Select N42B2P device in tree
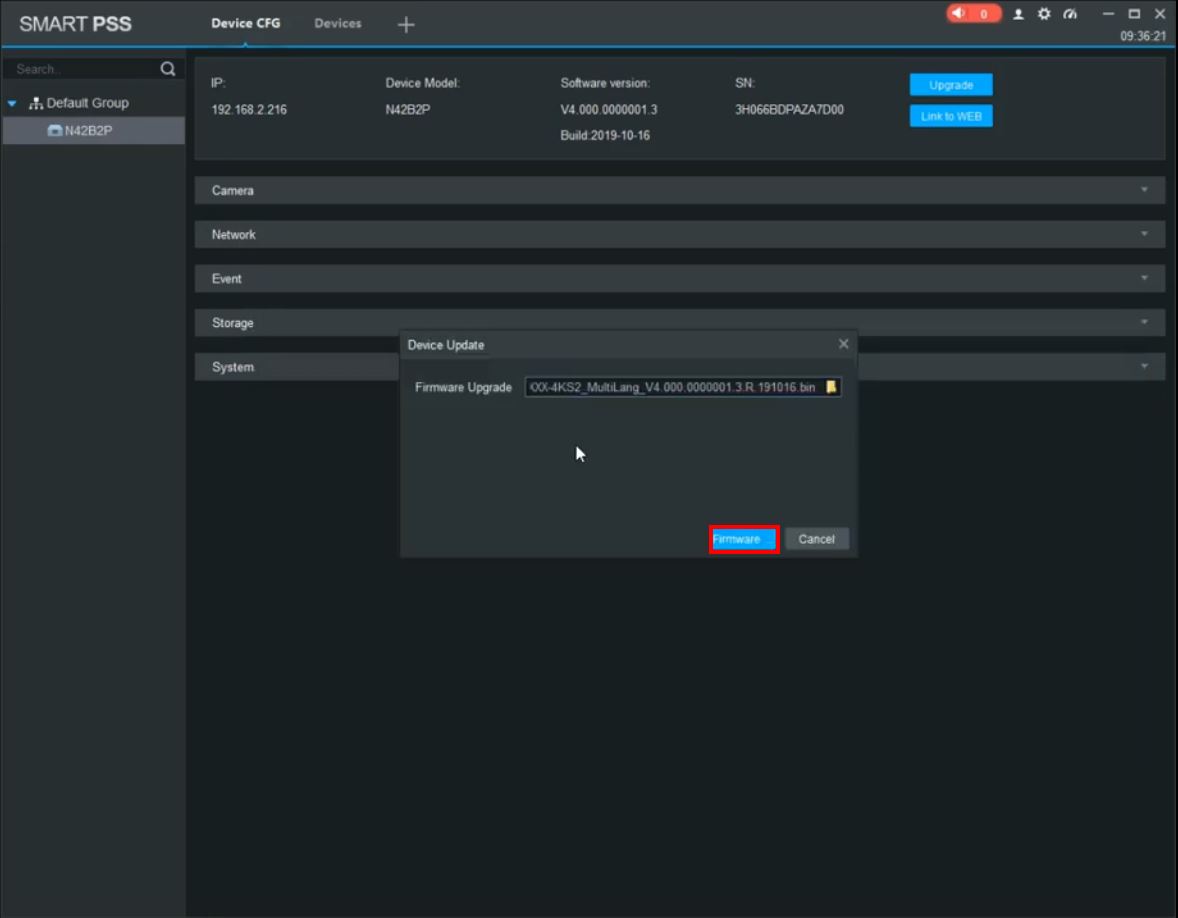 click(88, 130)
